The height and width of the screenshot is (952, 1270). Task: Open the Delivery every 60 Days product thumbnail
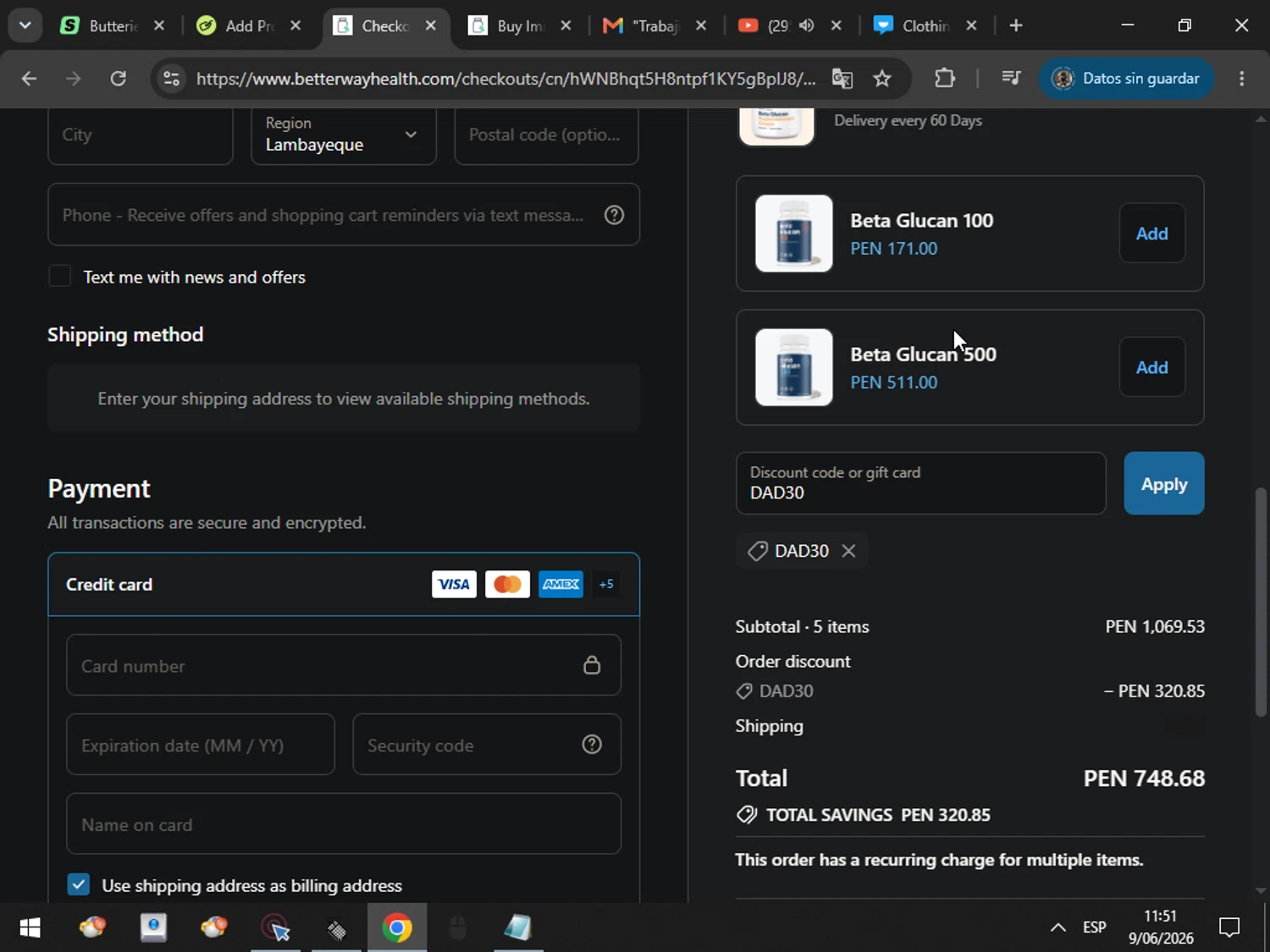click(x=776, y=127)
